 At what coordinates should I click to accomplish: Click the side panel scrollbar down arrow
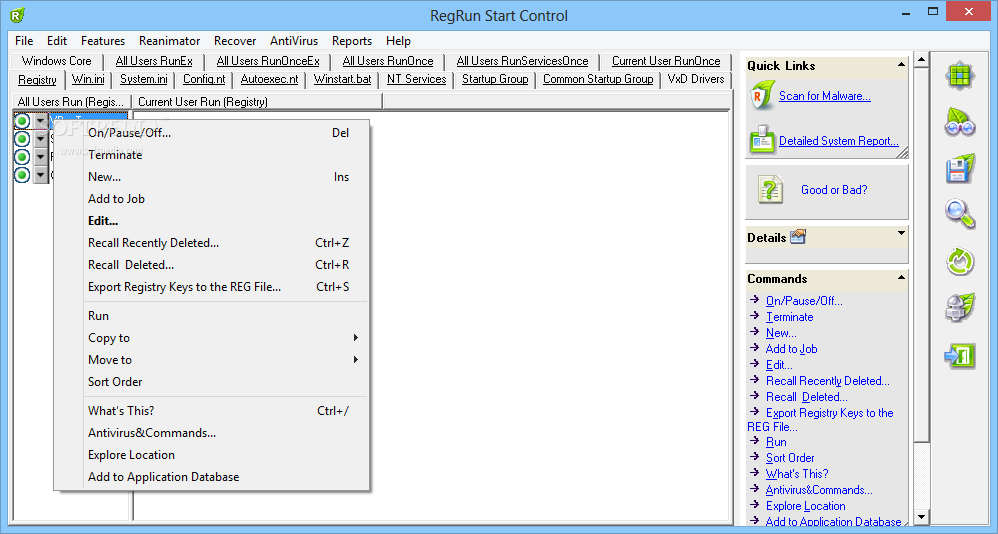coord(921,516)
